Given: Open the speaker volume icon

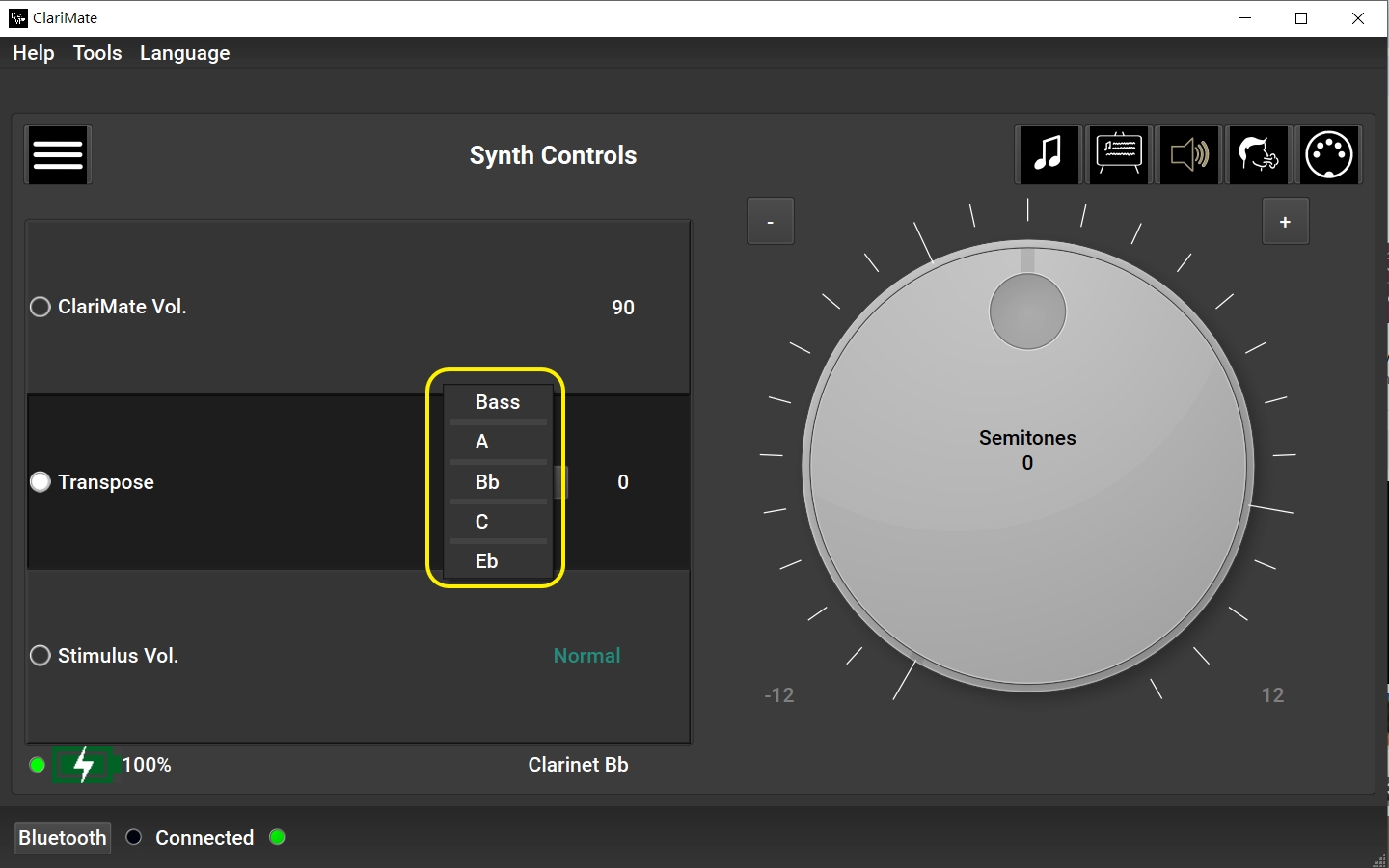Looking at the screenshot, I should tap(1189, 154).
